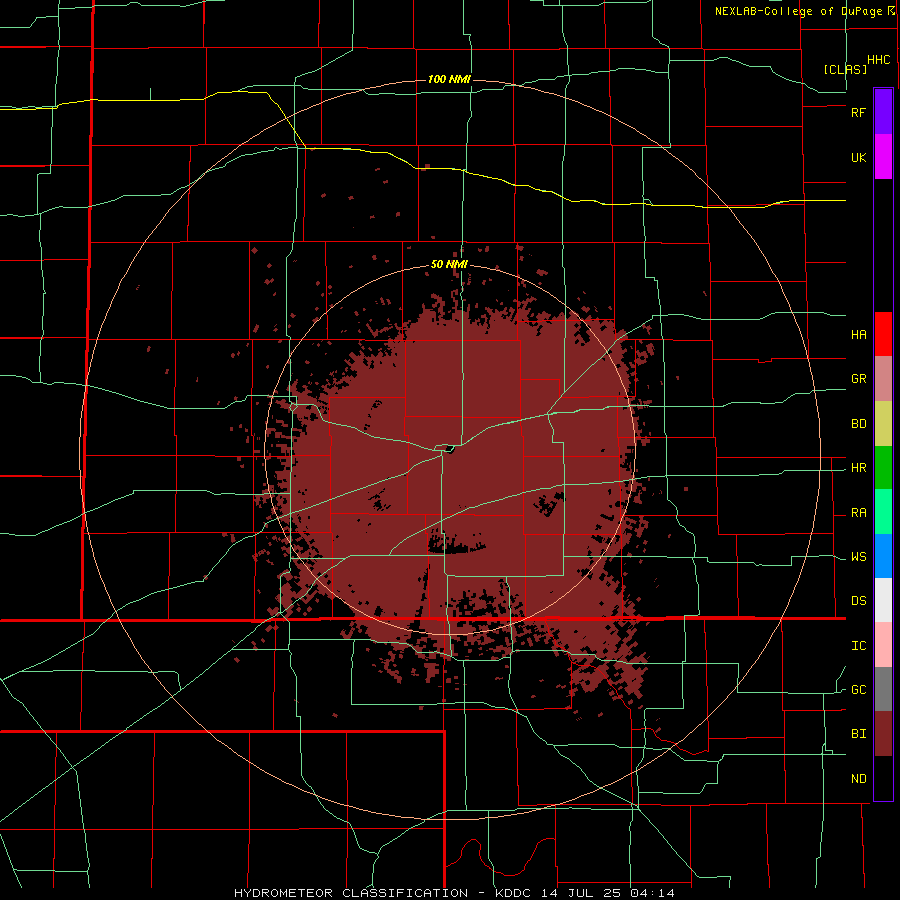Select the HA legend label
900x900 pixels.
858,335
